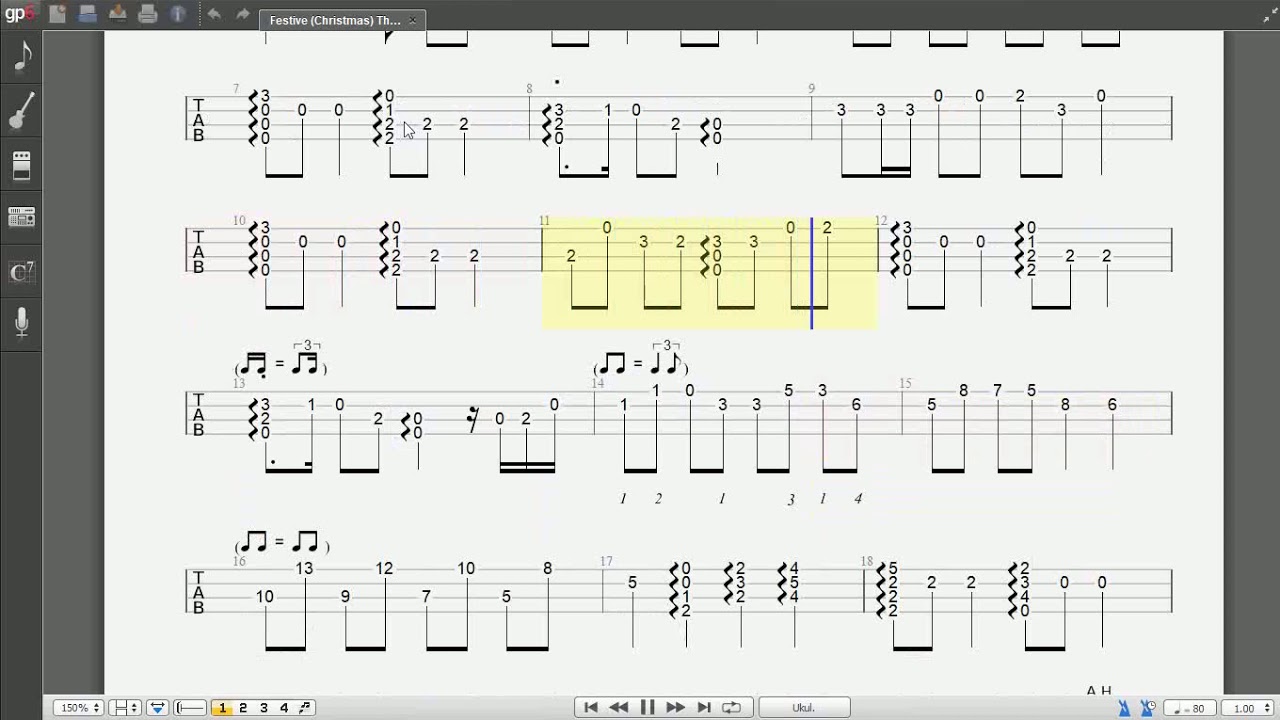Pause playback
The image size is (1280, 720).
point(647,708)
